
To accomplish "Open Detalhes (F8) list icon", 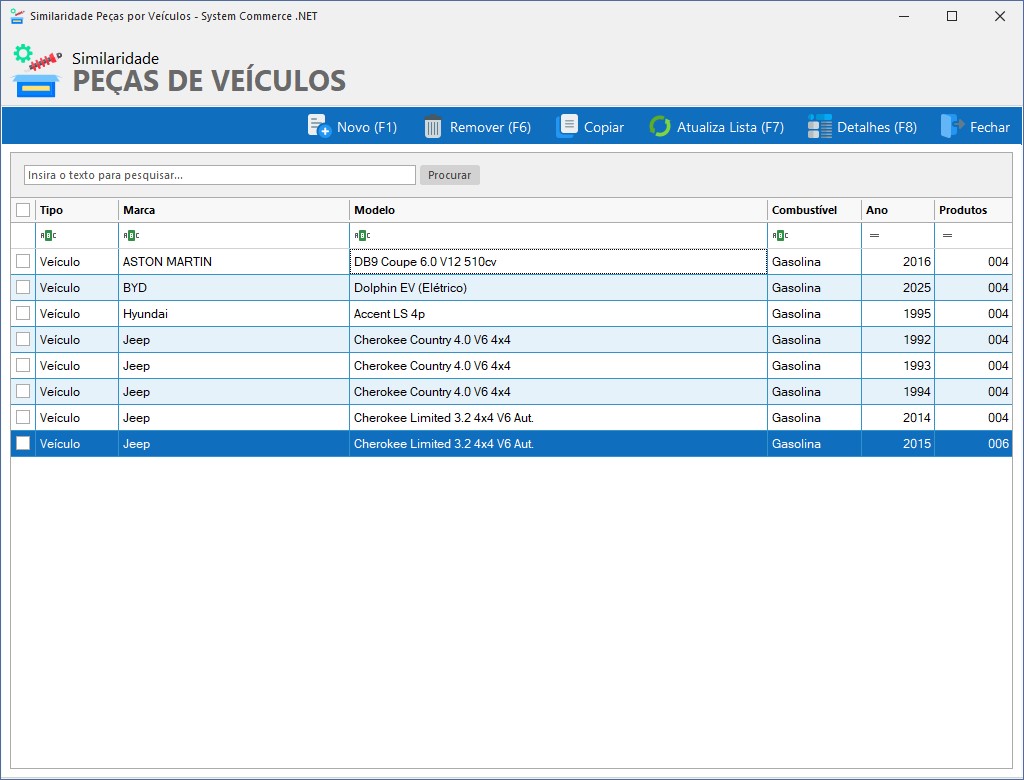I will (x=820, y=127).
